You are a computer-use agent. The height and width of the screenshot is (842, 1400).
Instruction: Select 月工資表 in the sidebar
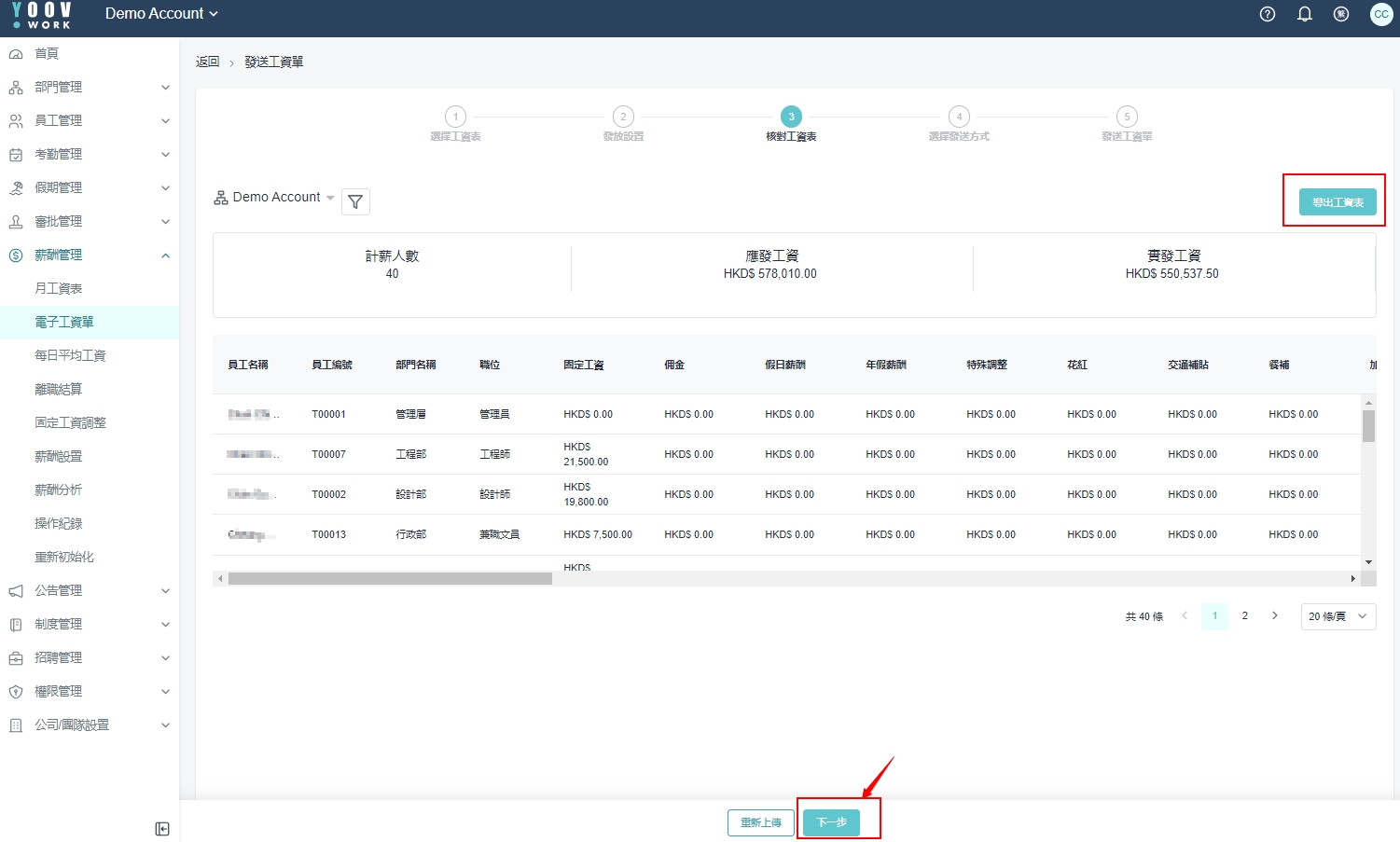(x=59, y=289)
